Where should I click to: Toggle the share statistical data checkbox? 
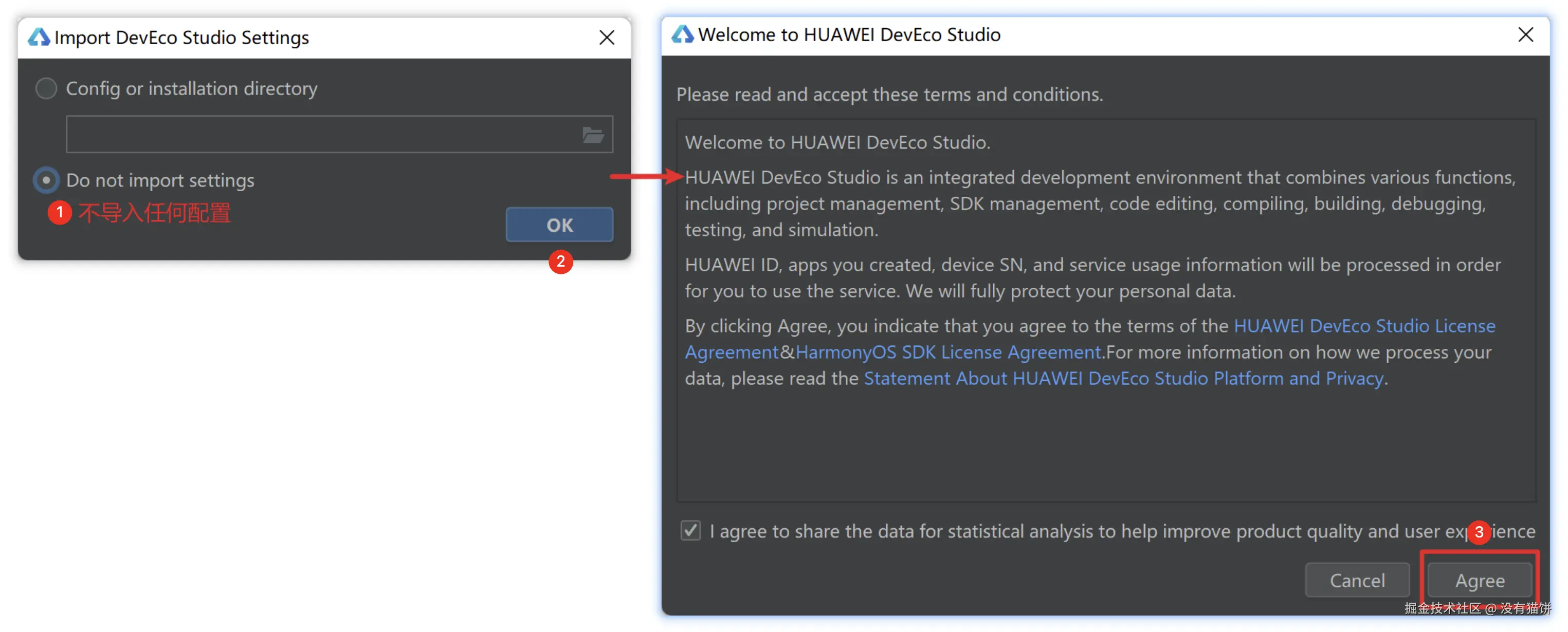point(690,530)
